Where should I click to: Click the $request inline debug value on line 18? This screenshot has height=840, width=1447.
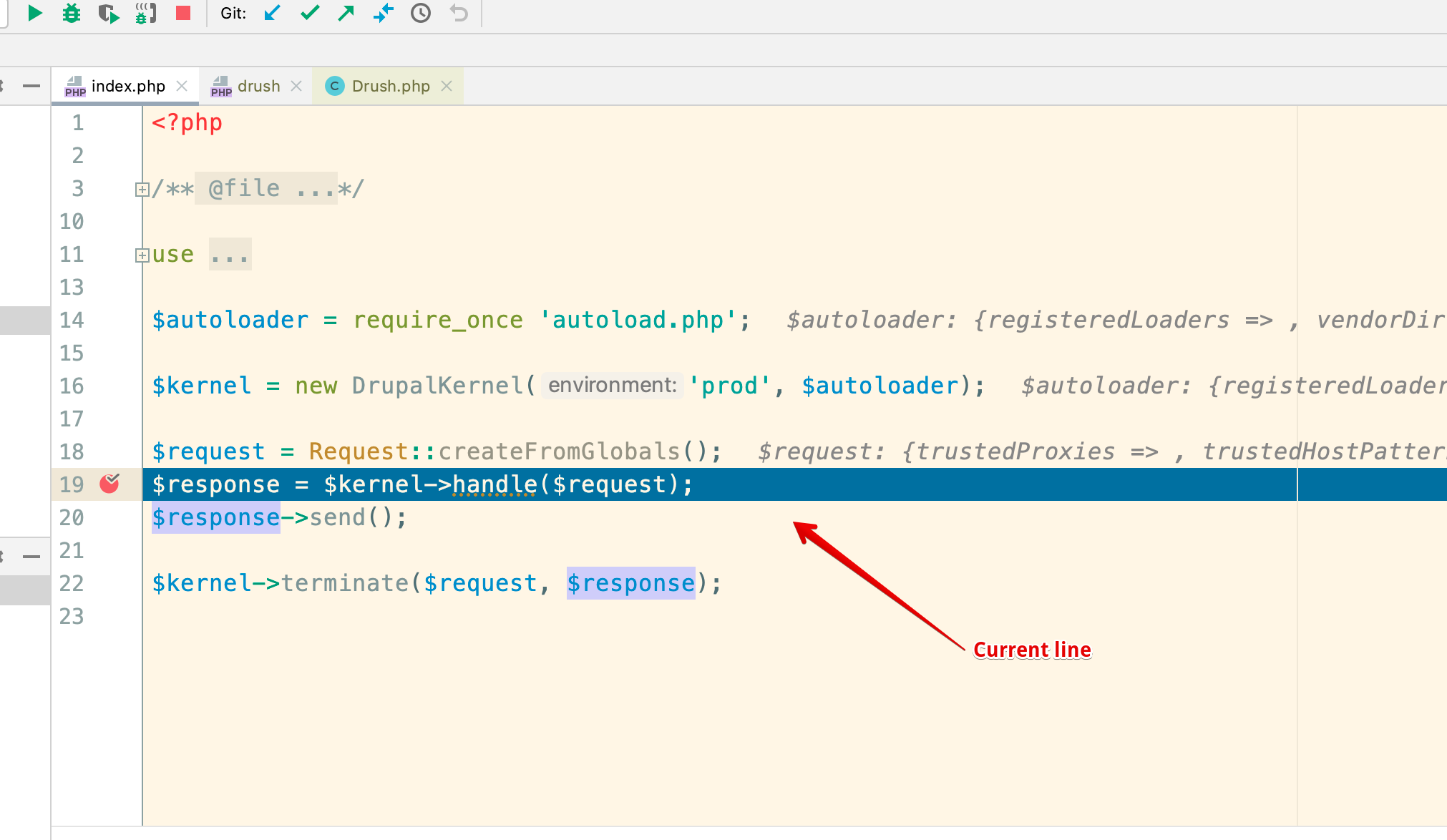coord(1102,451)
